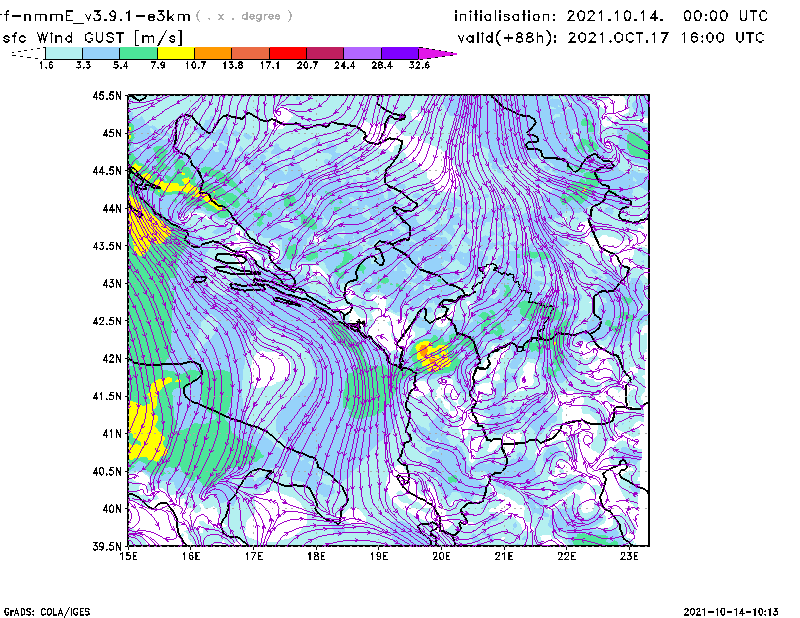Click the white dashed arrow at legend start
This screenshot has height=618, width=800.
click(28, 53)
